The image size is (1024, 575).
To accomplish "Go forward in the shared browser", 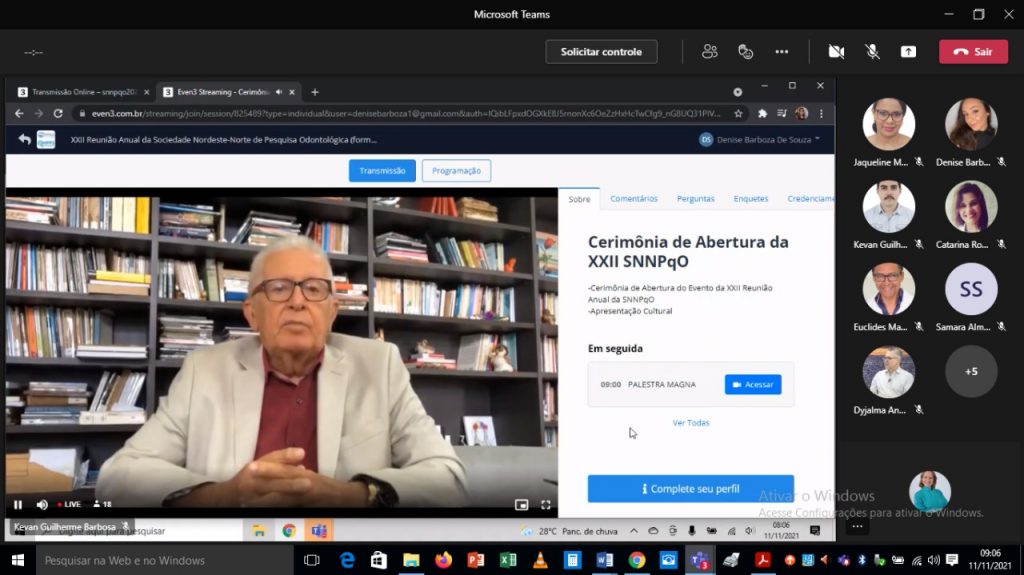I will click(x=39, y=114).
